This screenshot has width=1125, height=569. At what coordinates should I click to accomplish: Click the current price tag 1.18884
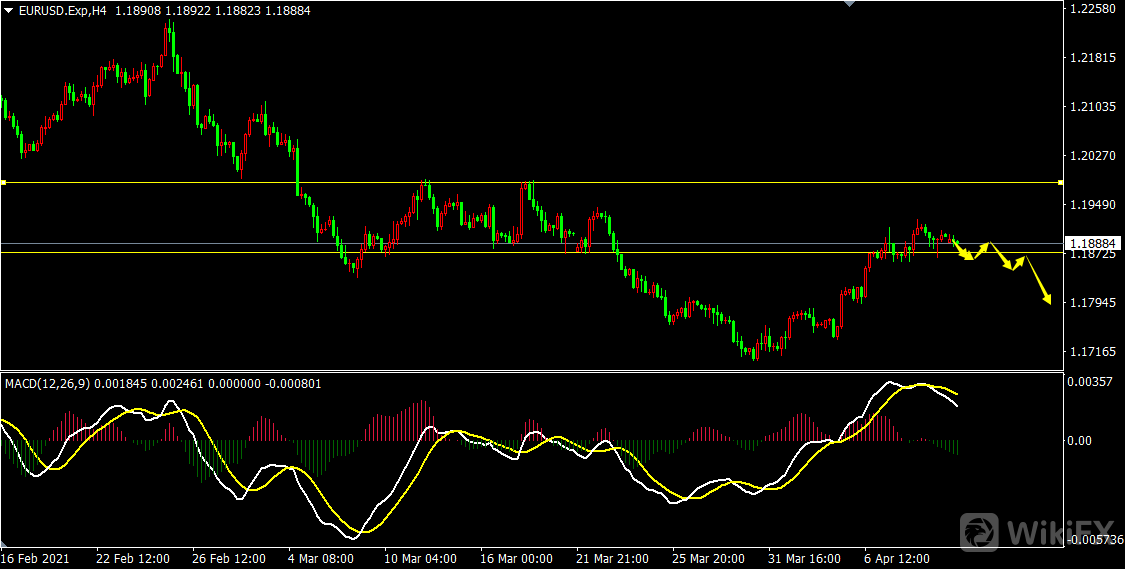pos(1094,243)
